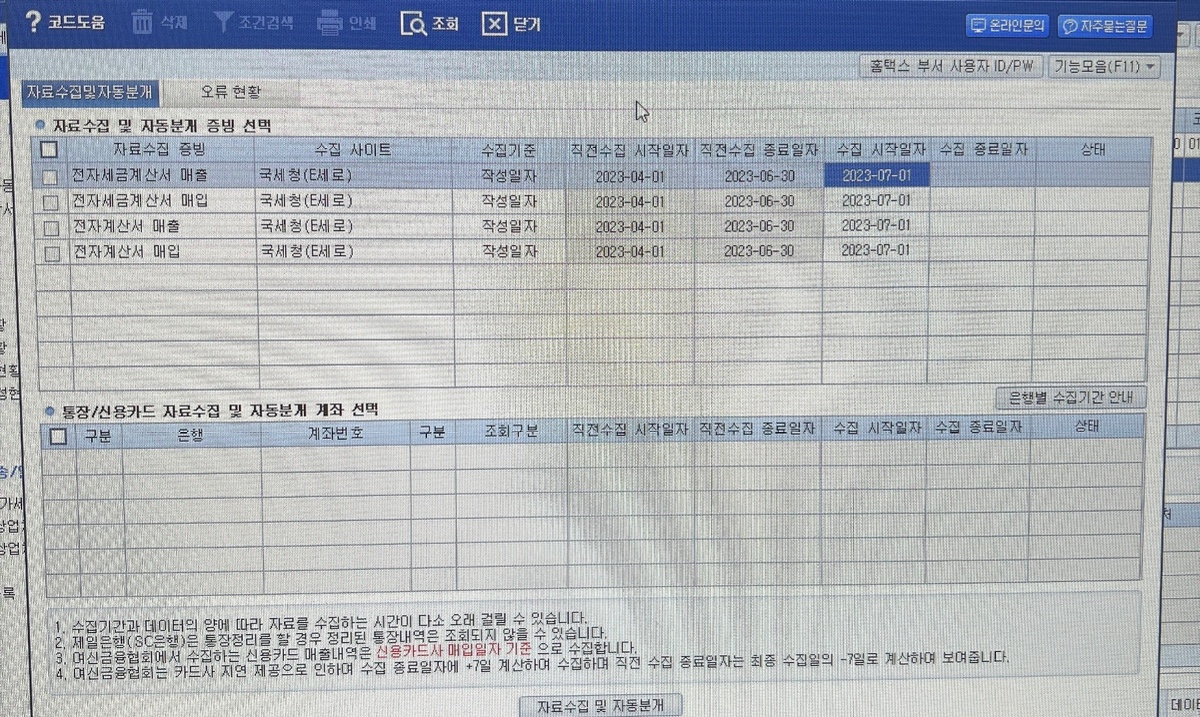Image resolution: width=1200 pixels, height=717 pixels.
Task: Click 전자계산서 매출 row label
Action: [x=126, y=227]
